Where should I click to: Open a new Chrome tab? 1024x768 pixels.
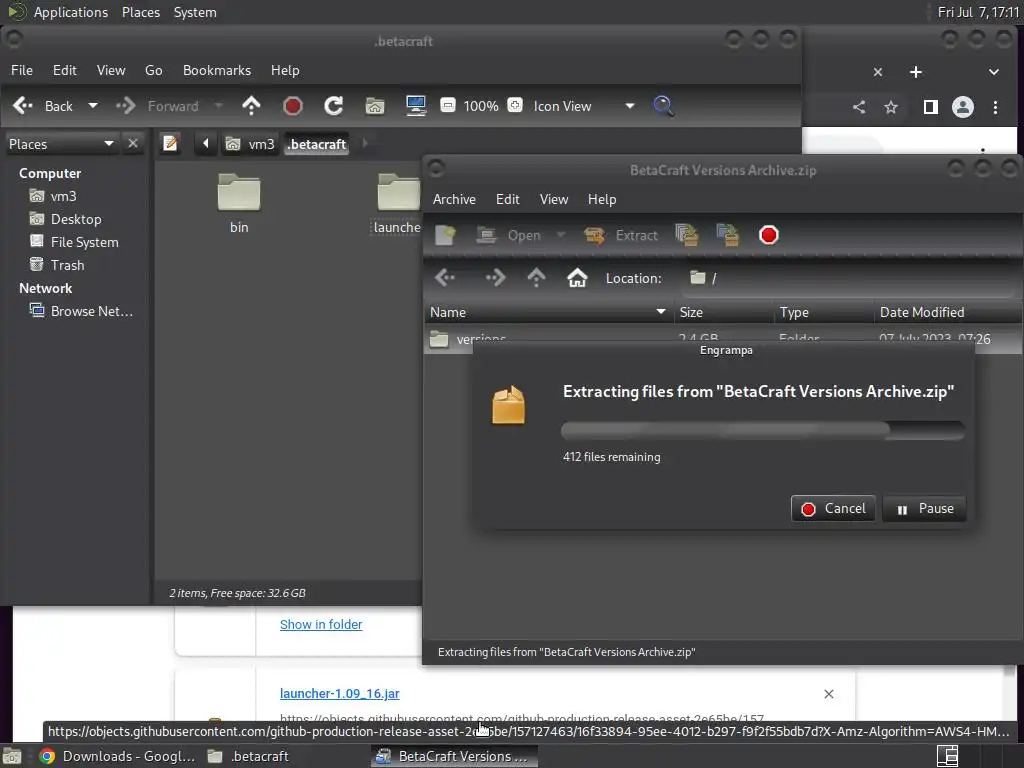point(916,72)
